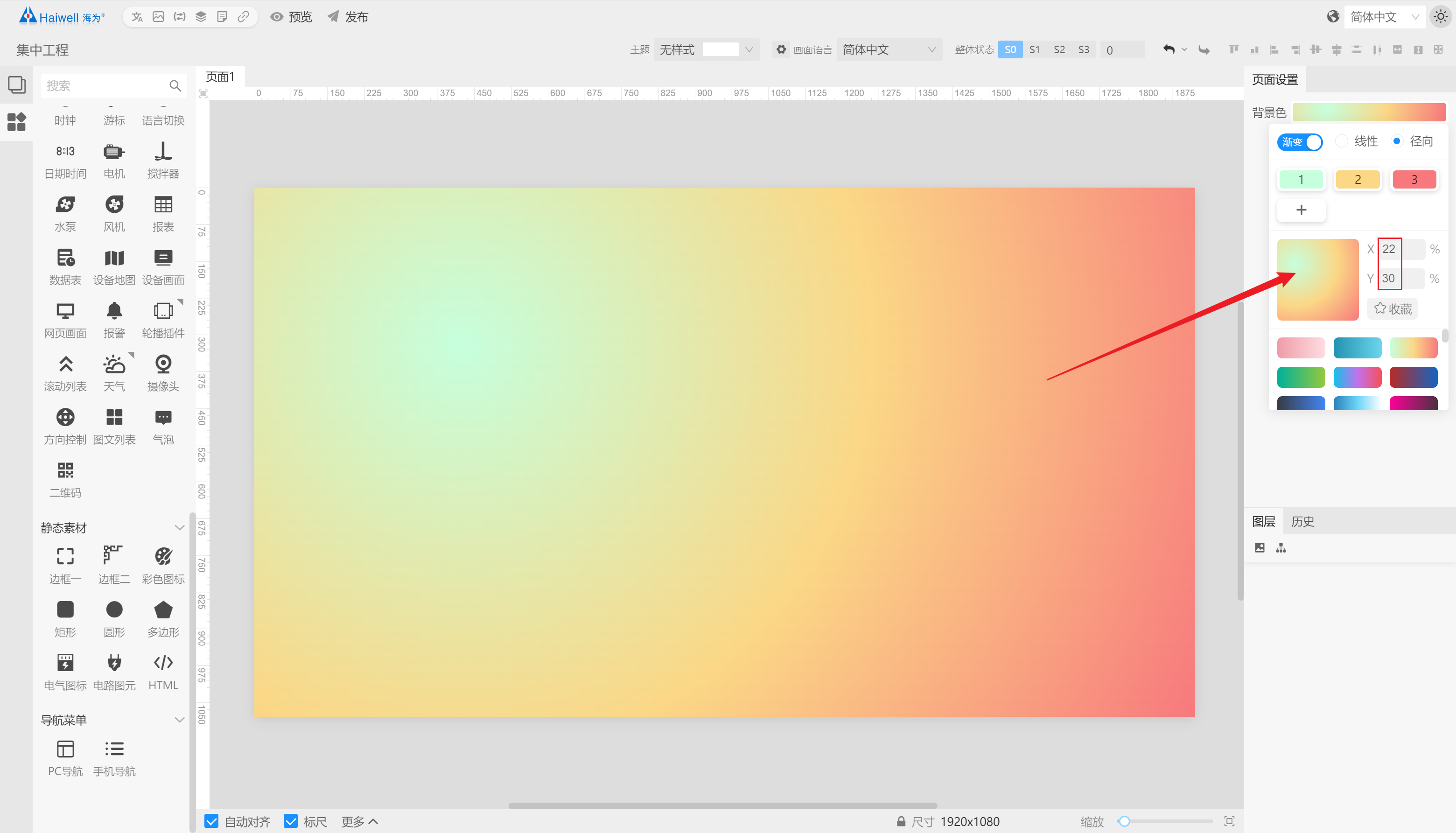Add the 摄像头 camera component
The height and width of the screenshot is (833, 1456).
point(163,373)
